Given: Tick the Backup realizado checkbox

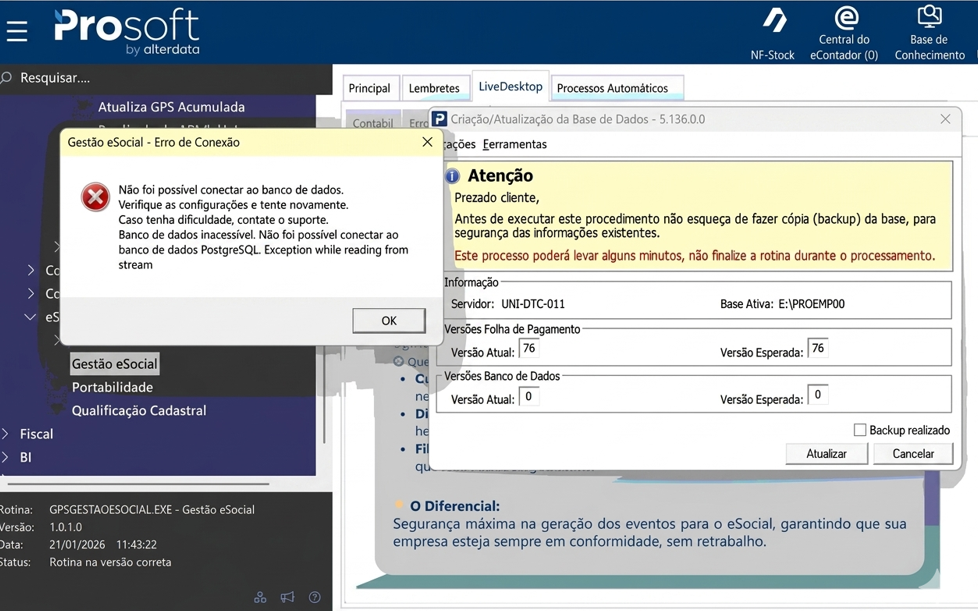Looking at the screenshot, I should click(x=859, y=430).
